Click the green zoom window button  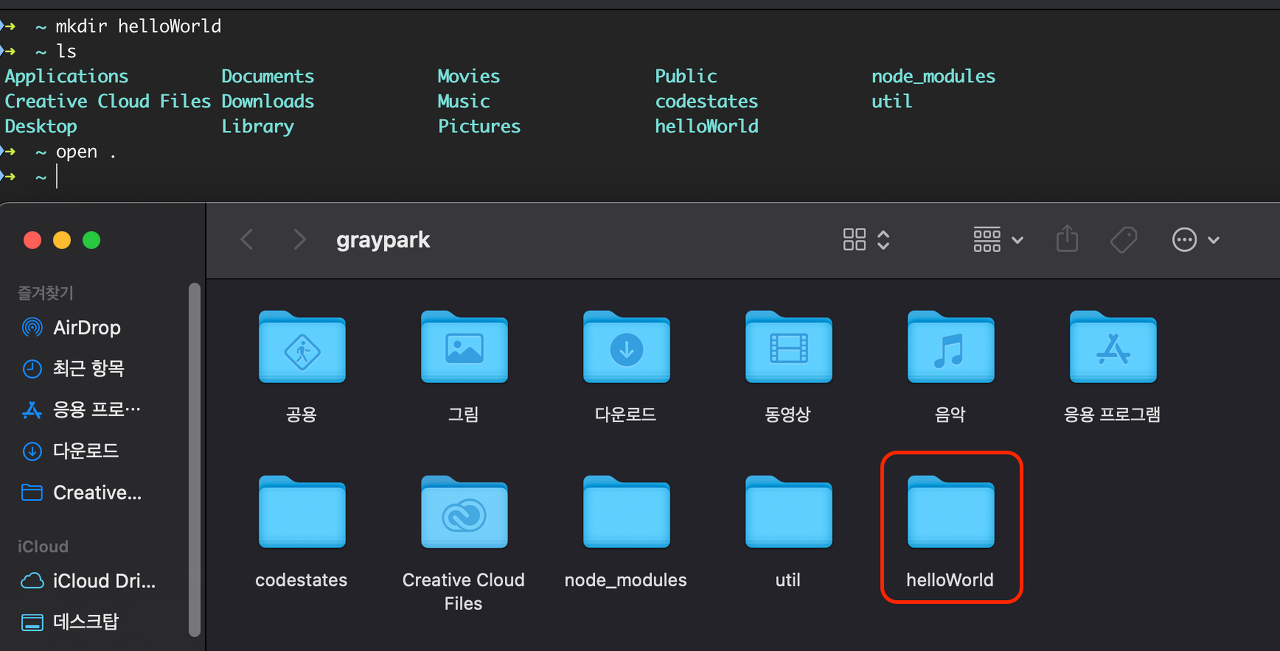[x=91, y=240]
